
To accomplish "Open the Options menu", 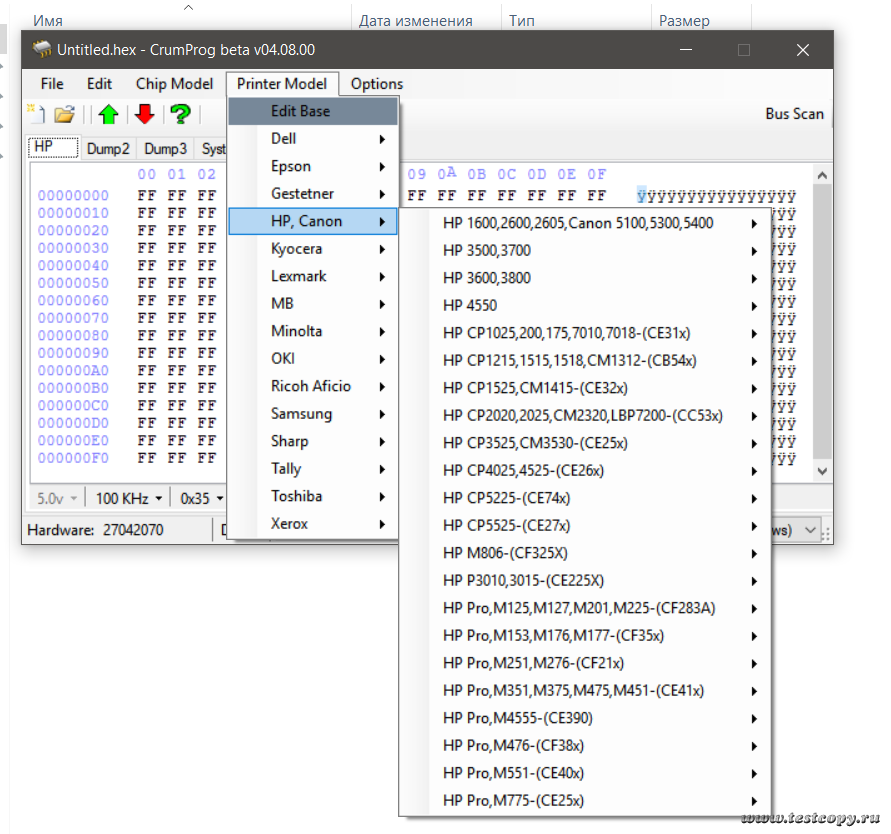I will point(377,84).
